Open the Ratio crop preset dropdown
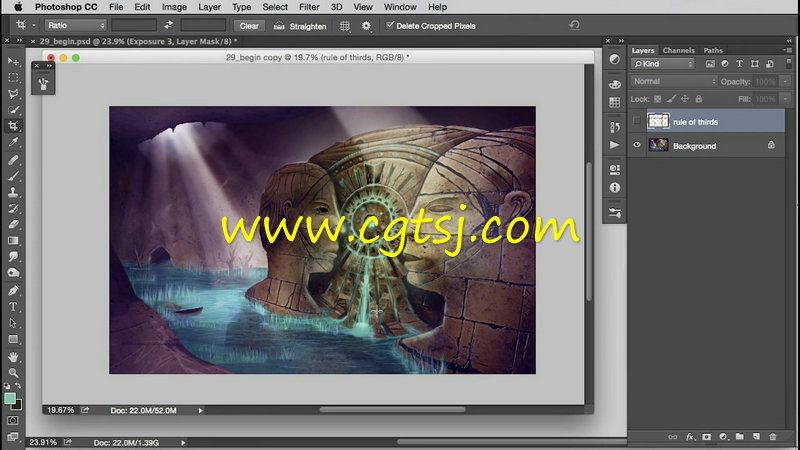This screenshot has height=450, width=800. click(x=75, y=25)
